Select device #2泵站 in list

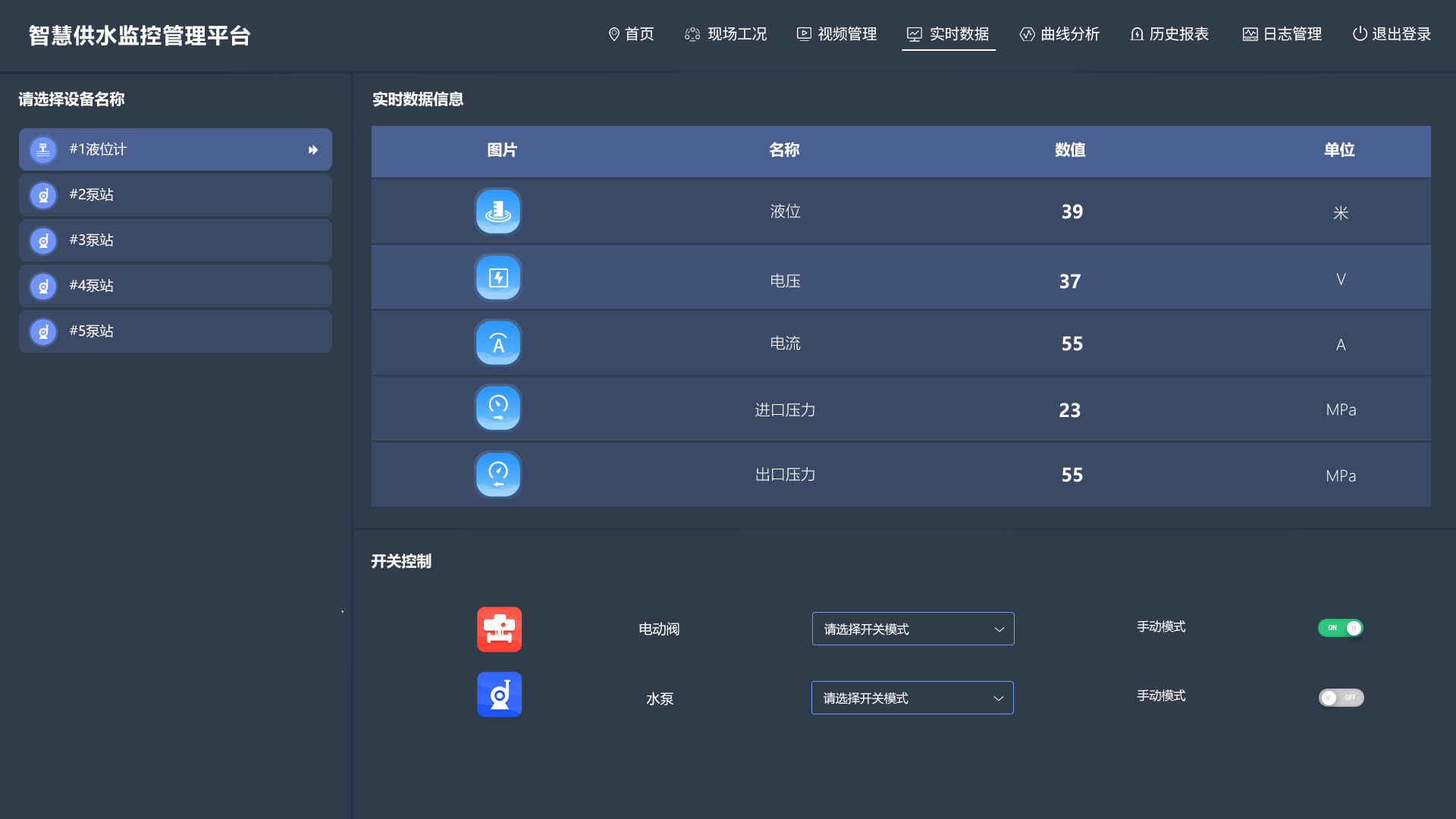[175, 195]
